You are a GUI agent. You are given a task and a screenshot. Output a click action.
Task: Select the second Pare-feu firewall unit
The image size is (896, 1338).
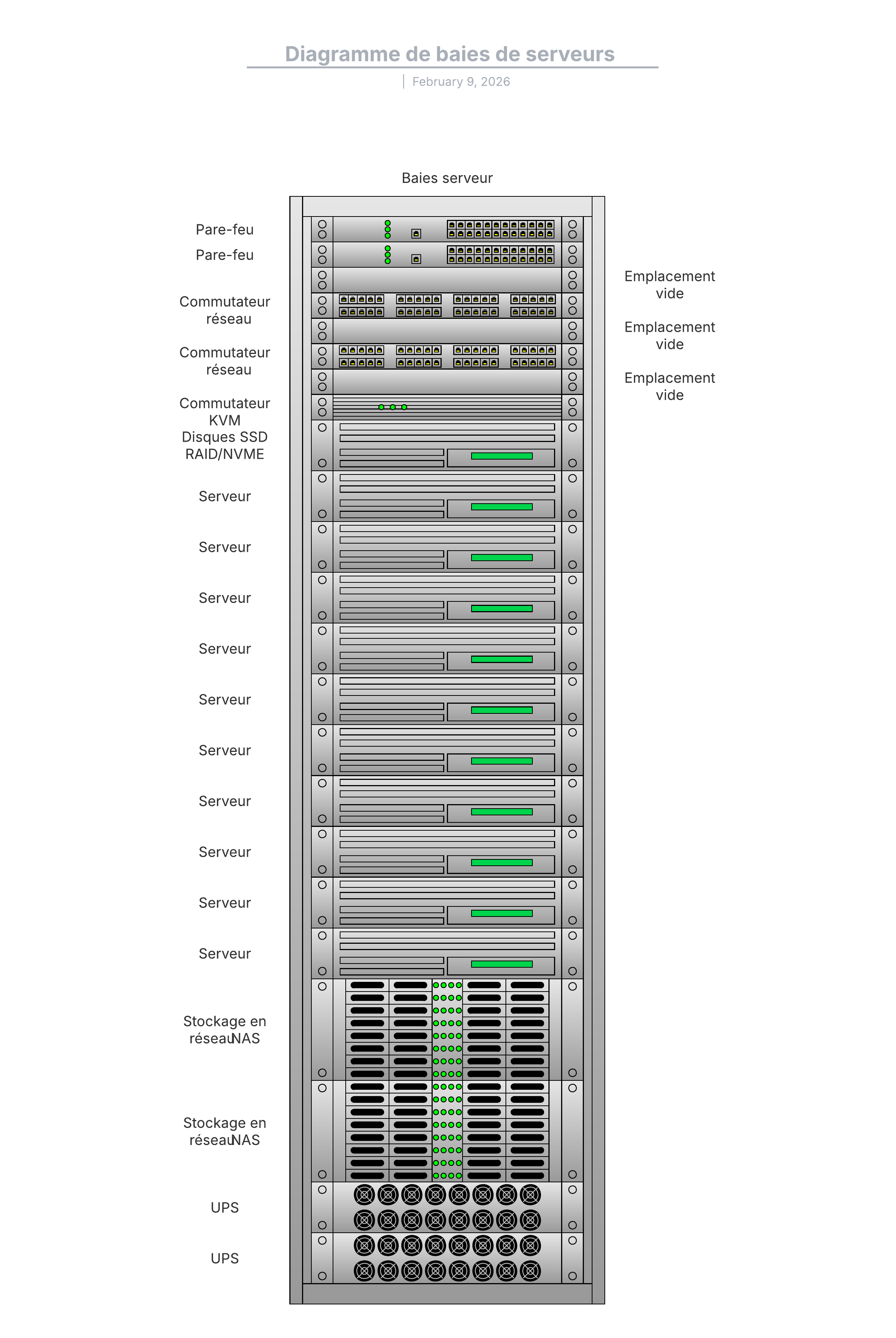447,255
